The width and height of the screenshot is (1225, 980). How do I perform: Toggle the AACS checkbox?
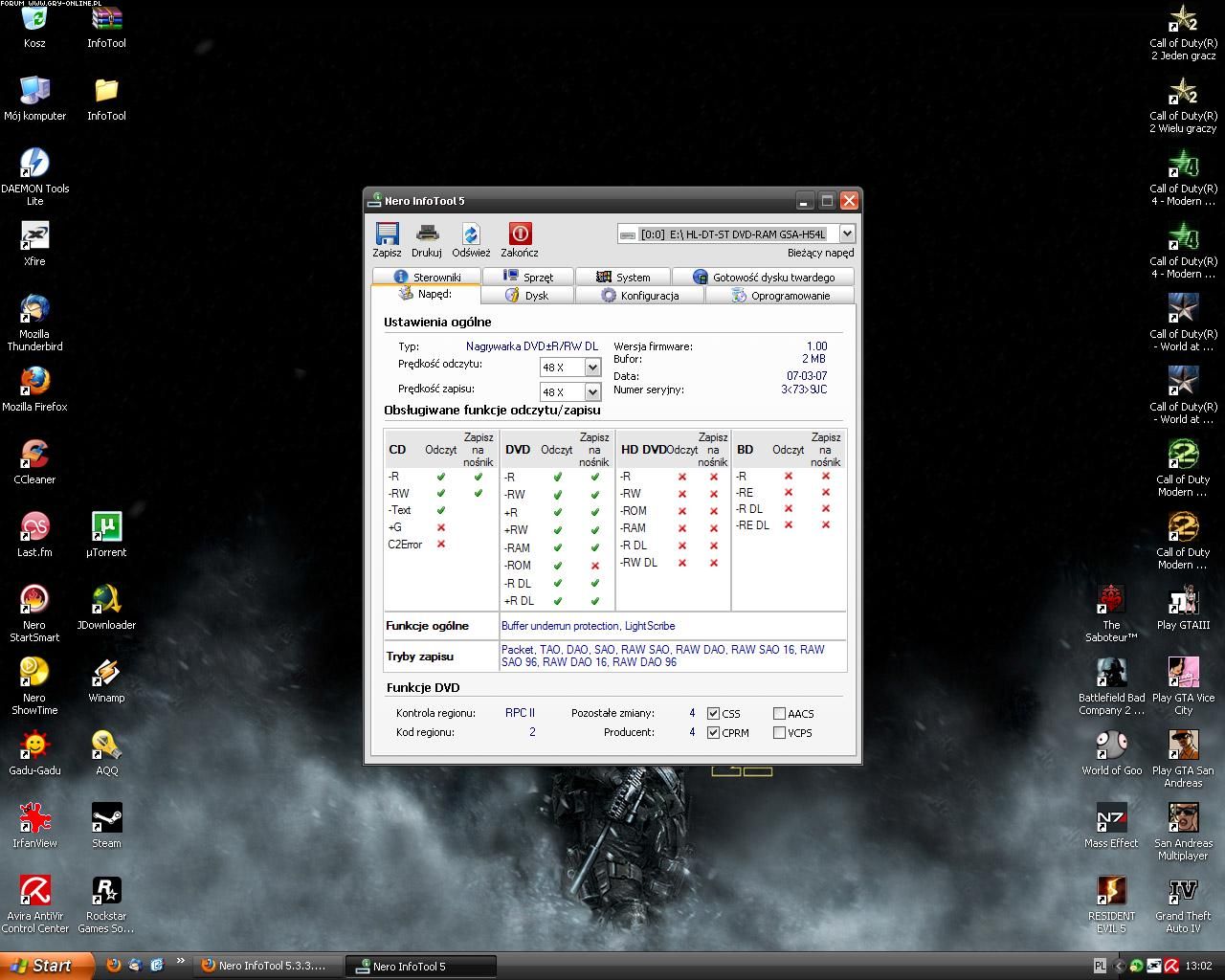pyautogui.click(x=779, y=713)
